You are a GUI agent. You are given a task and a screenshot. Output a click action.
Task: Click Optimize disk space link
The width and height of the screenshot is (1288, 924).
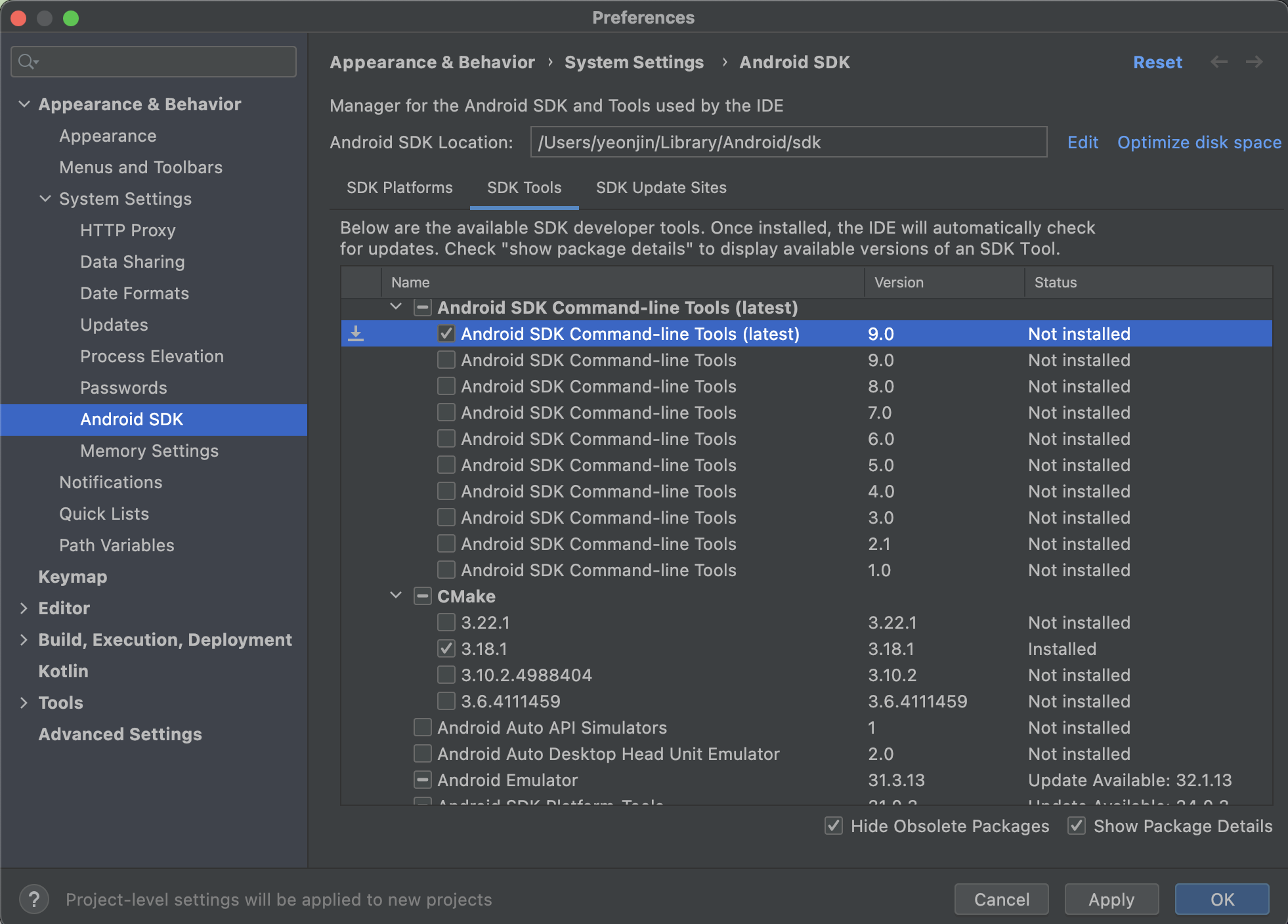pyautogui.click(x=1199, y=142)
